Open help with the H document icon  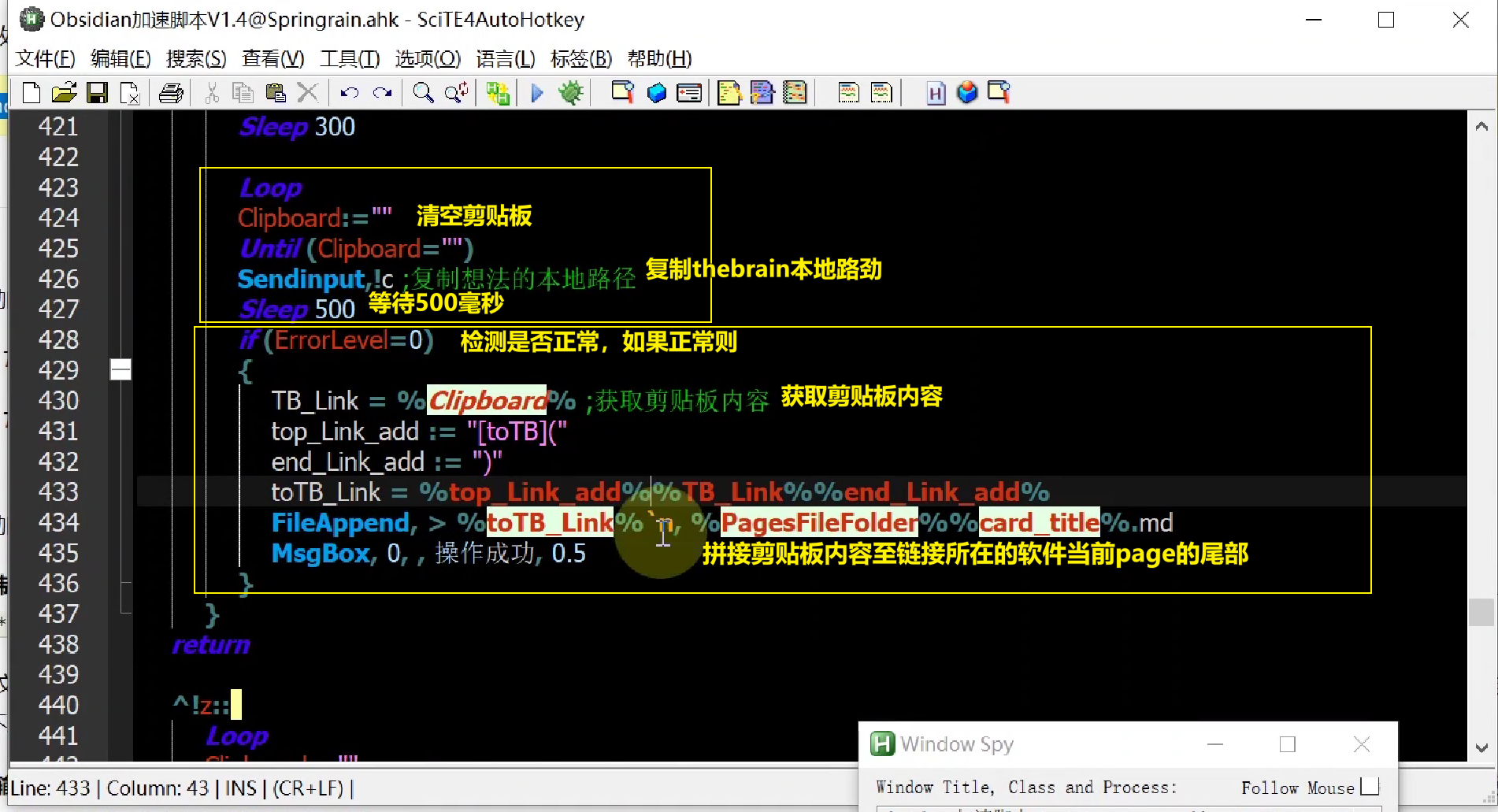click(936, 93)
